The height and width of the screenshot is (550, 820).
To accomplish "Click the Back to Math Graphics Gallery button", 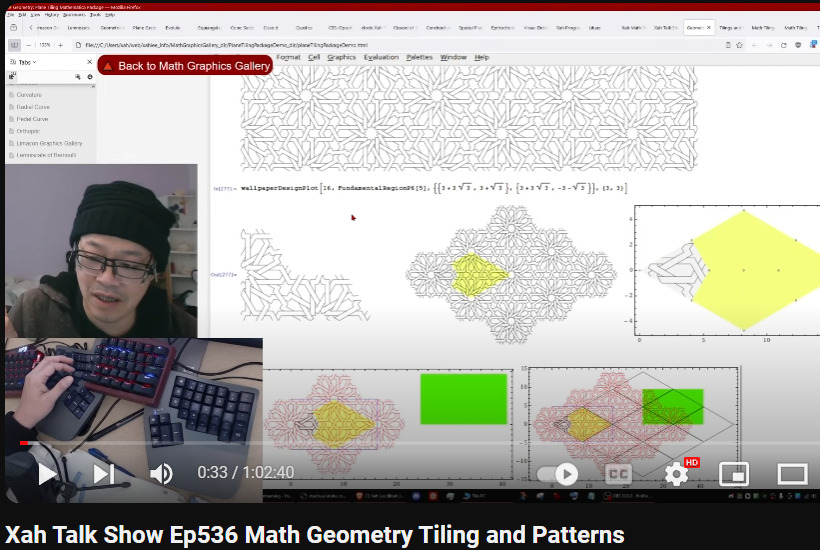I will 185,65.
